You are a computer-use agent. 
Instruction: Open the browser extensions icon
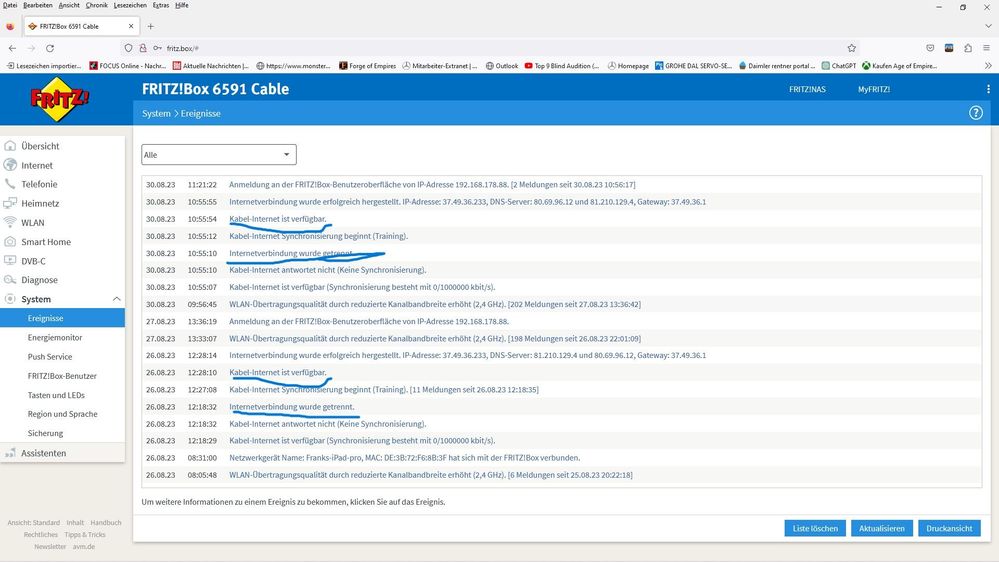[968, 48]
